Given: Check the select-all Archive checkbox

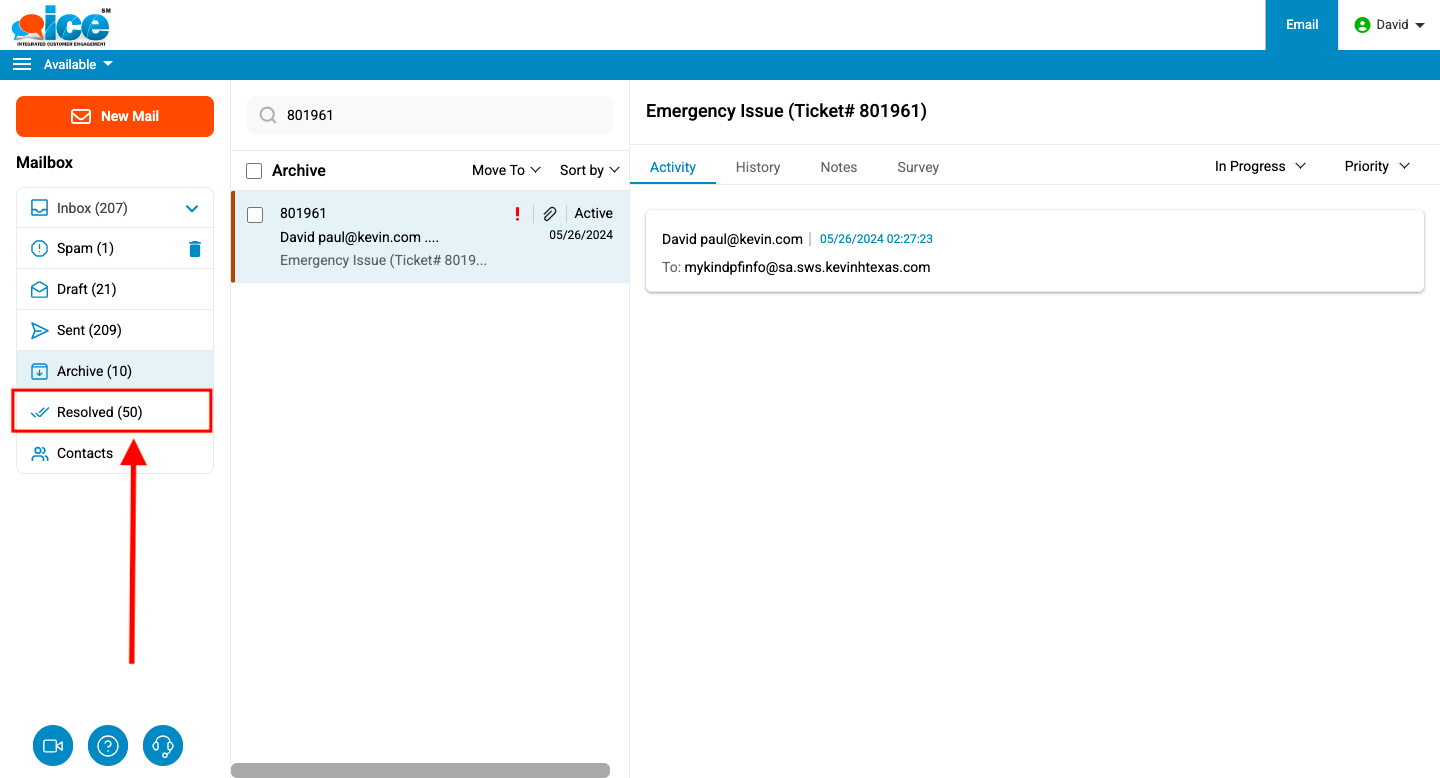Looking at the screenshot, I should tap(254, 171).
